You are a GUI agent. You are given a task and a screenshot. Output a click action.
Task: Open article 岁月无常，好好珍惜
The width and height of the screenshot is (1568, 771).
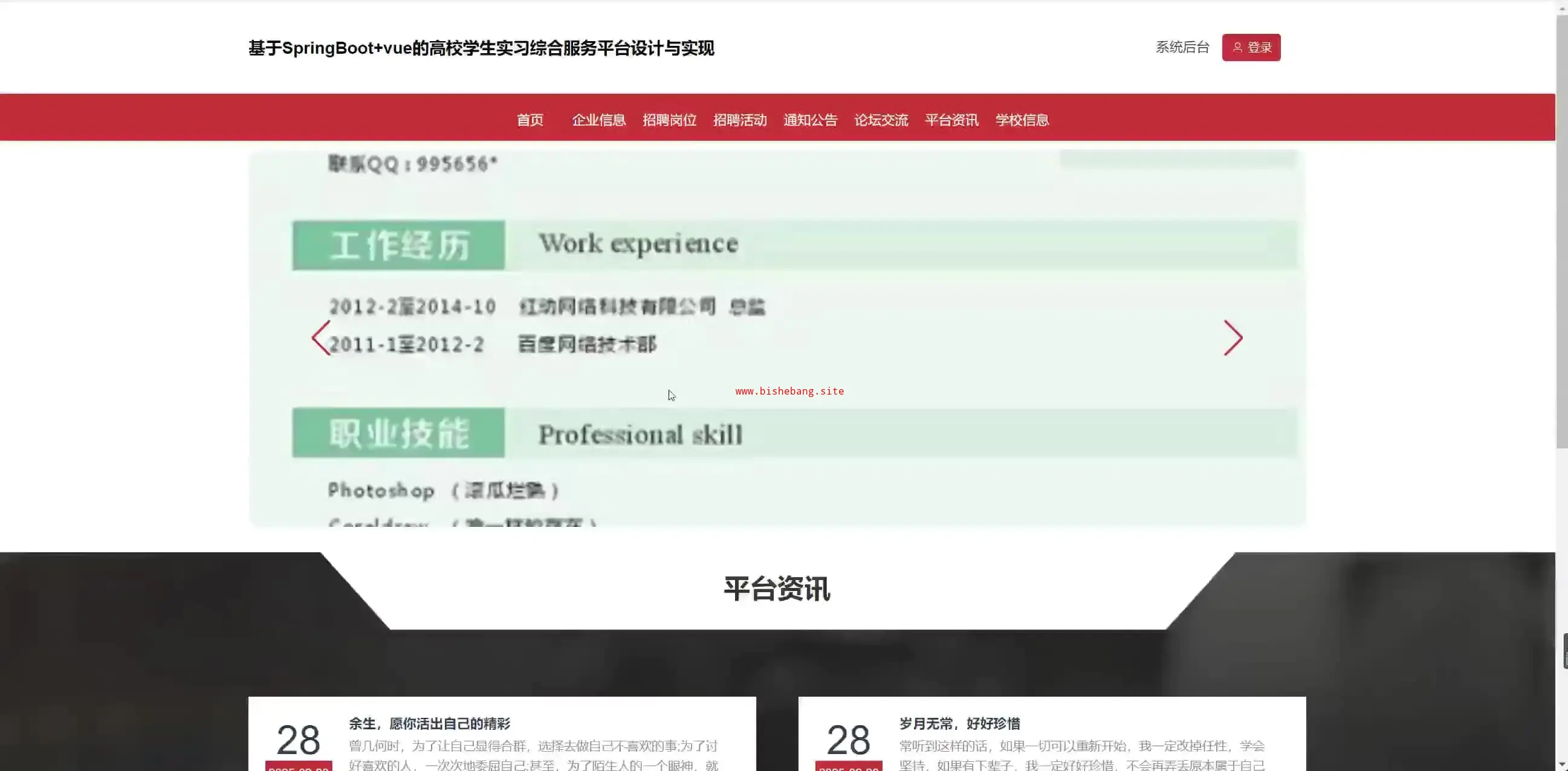[x=959, y=723]
